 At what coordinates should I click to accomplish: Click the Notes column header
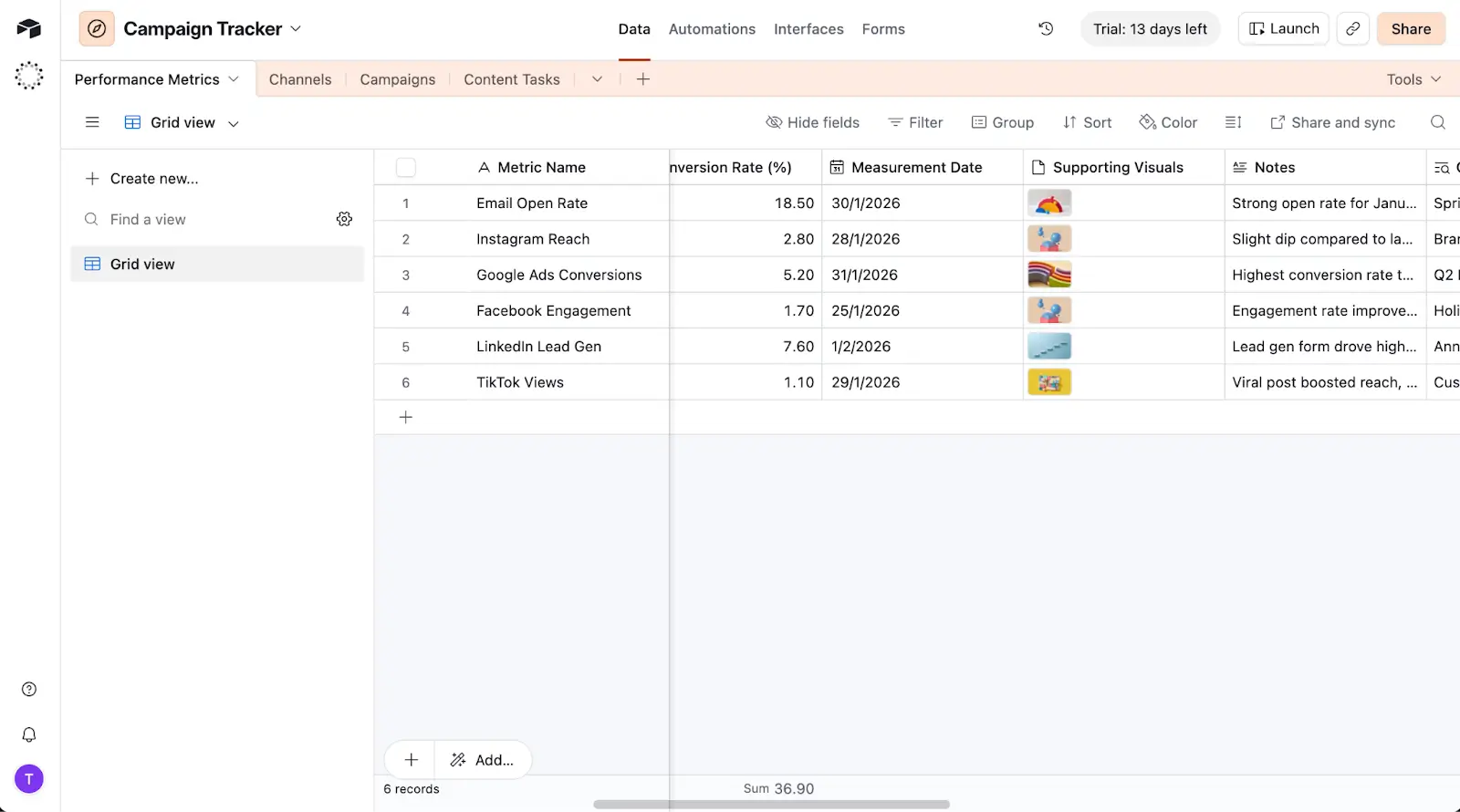click(x=1325, y=167)
